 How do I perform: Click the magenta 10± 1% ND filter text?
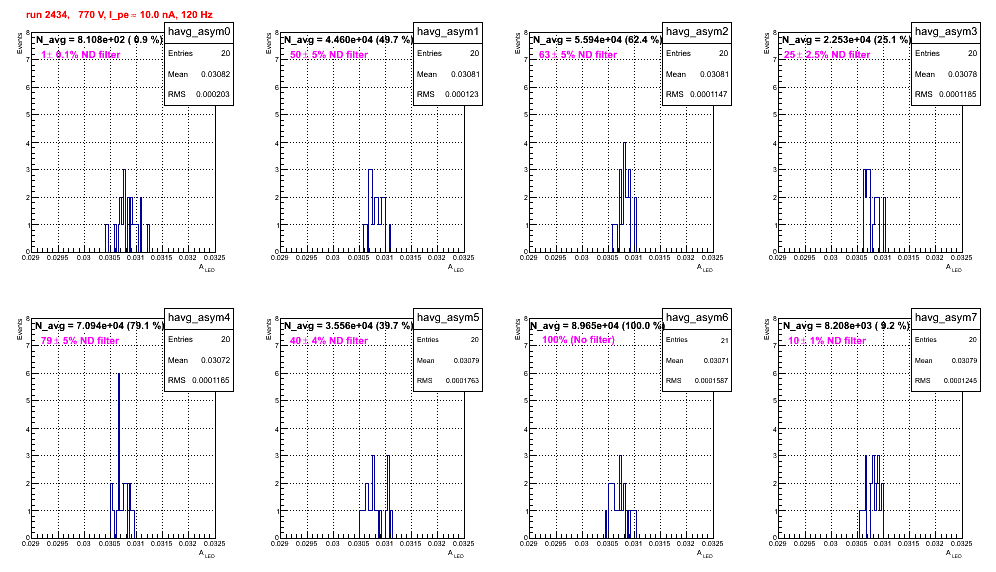827,341
